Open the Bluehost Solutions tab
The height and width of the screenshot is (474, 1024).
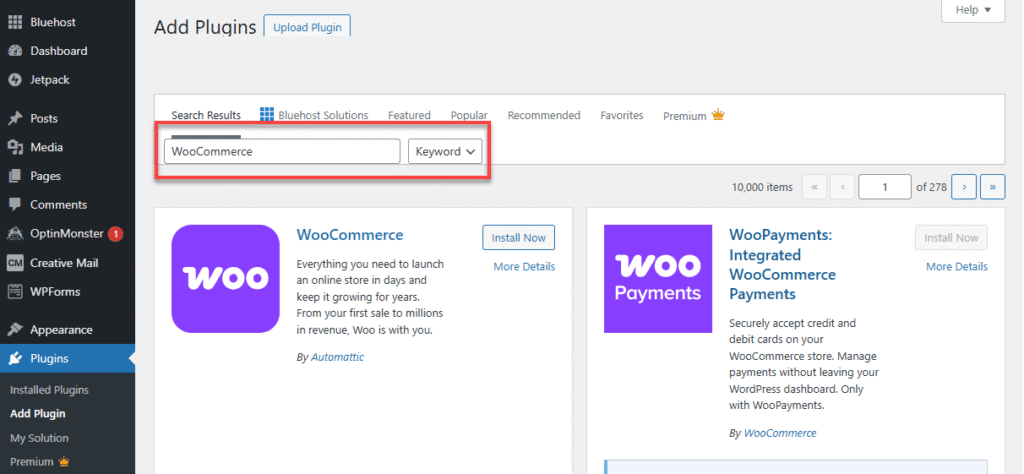coord(314,116)
